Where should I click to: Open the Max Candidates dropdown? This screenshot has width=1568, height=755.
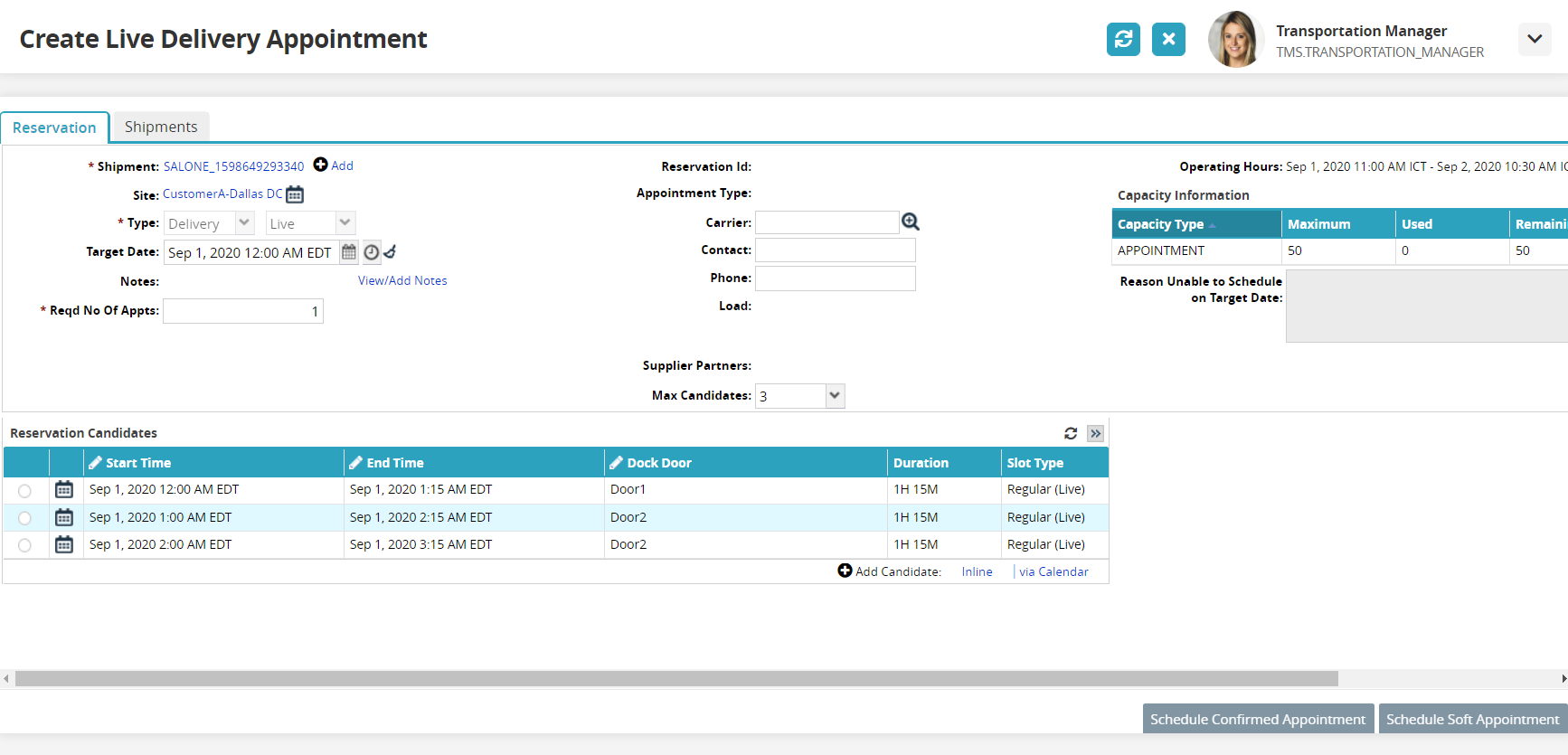pos(834,396)
